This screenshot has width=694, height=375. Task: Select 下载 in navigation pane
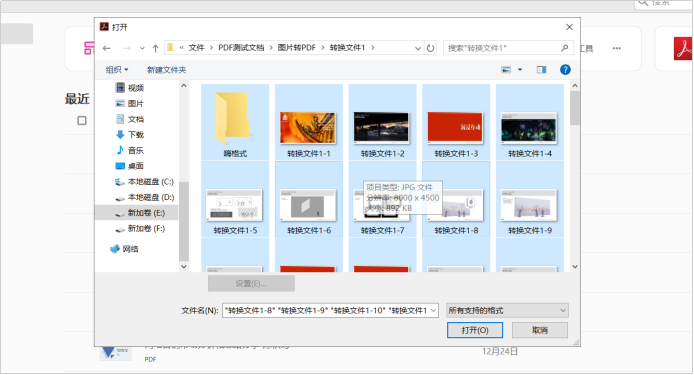130,135
